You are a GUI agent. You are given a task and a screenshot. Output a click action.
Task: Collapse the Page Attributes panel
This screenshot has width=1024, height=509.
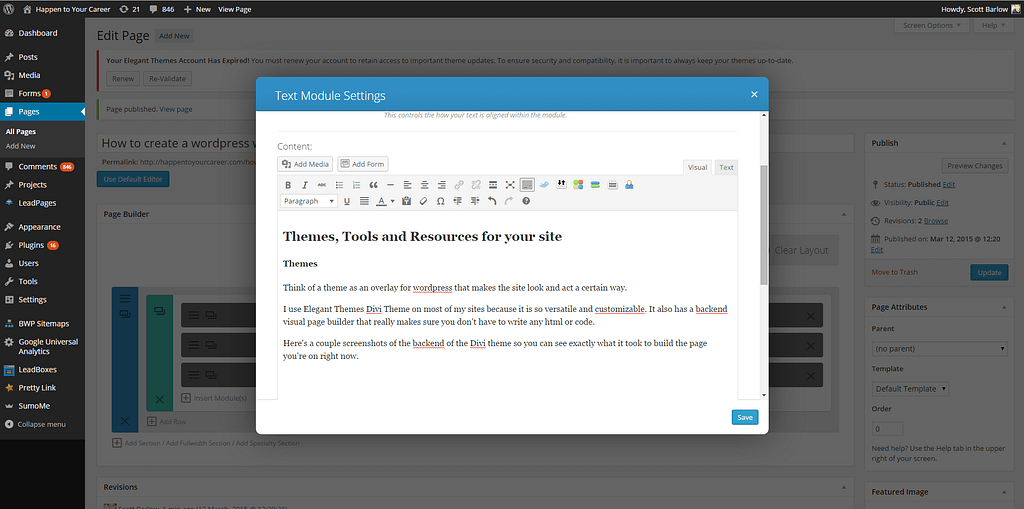pyautogui.click(x=1002, y=307)
